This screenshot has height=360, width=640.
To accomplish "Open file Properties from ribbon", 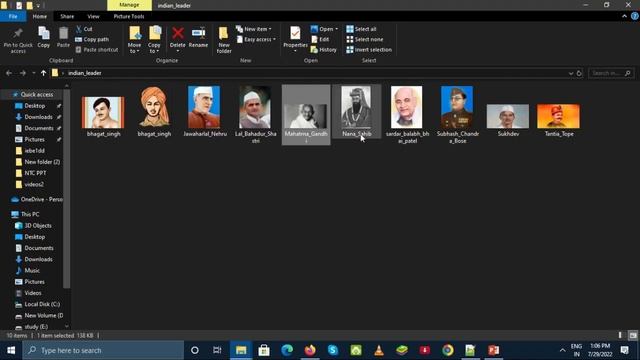I will point(295,39).
